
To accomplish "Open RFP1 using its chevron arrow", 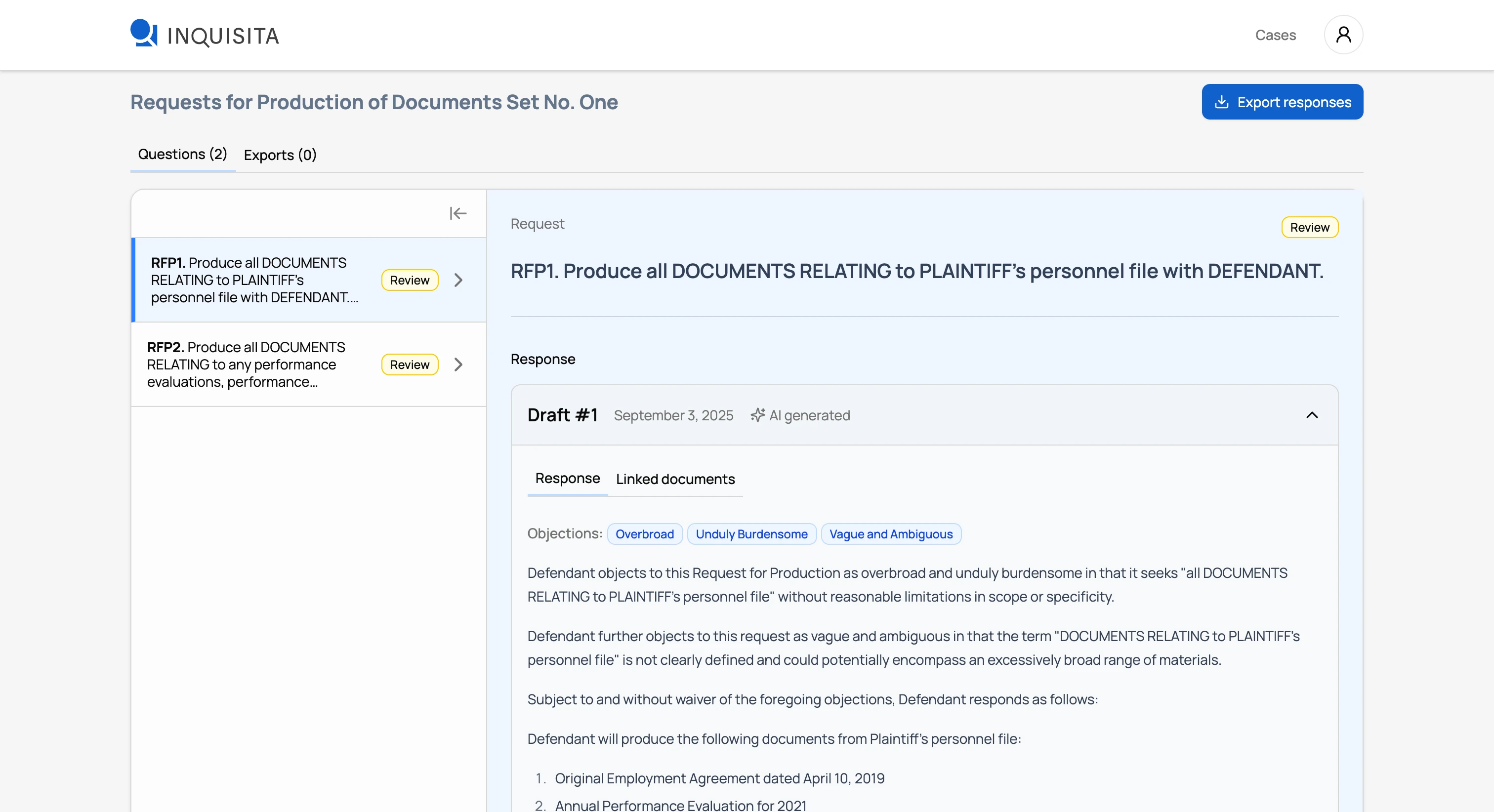I will [x=458, y=280].
